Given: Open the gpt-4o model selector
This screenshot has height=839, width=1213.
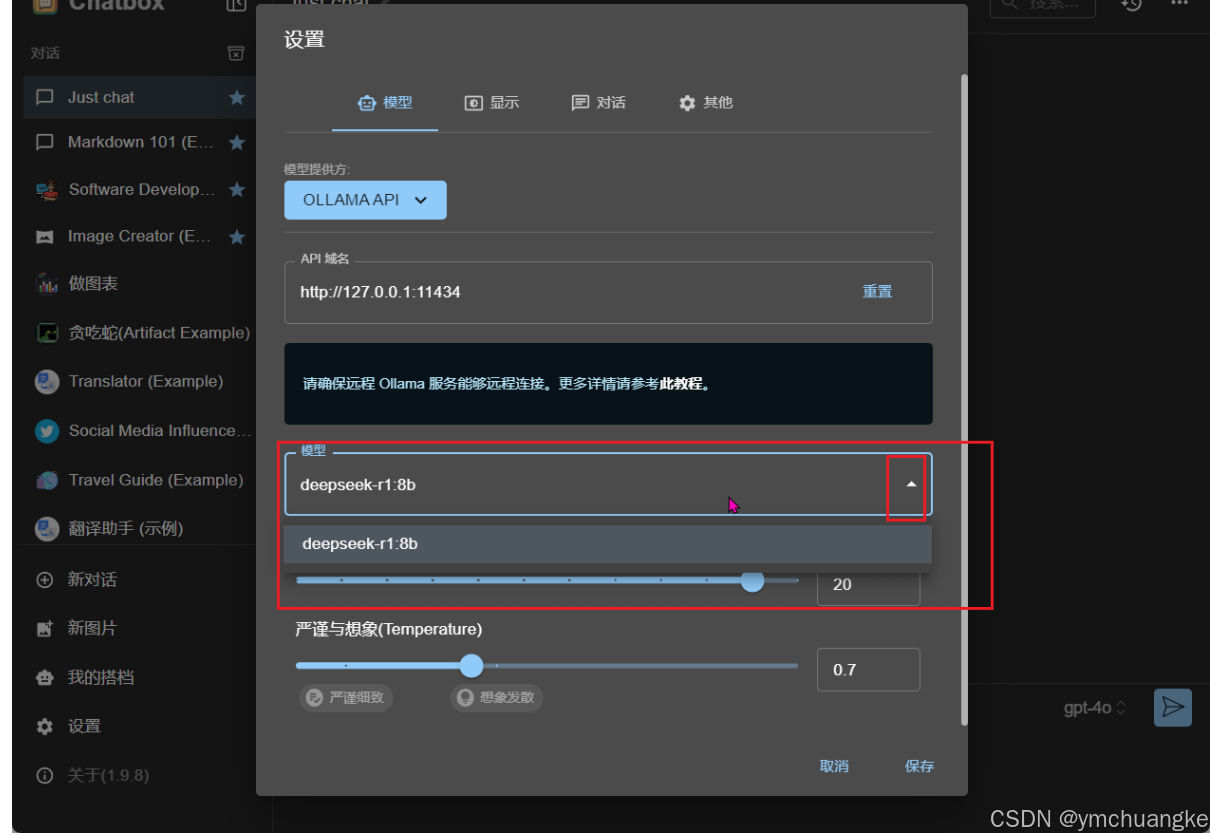Looking at the screenshot, I should (1092, 708).
